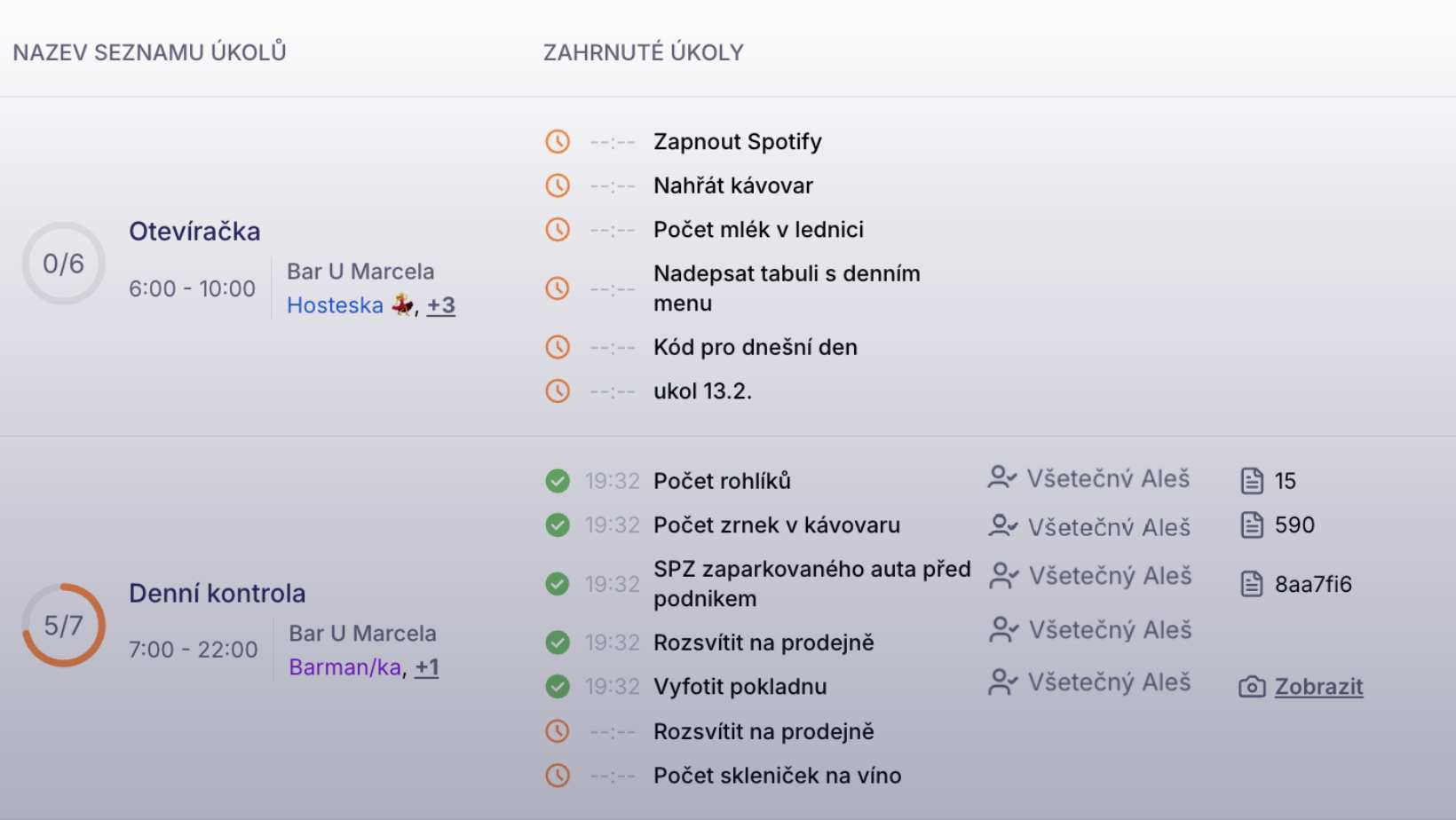Click the Zahrnuté úkoly column header
This screenshot has width=1456, height=820.
tap(644, 52)
